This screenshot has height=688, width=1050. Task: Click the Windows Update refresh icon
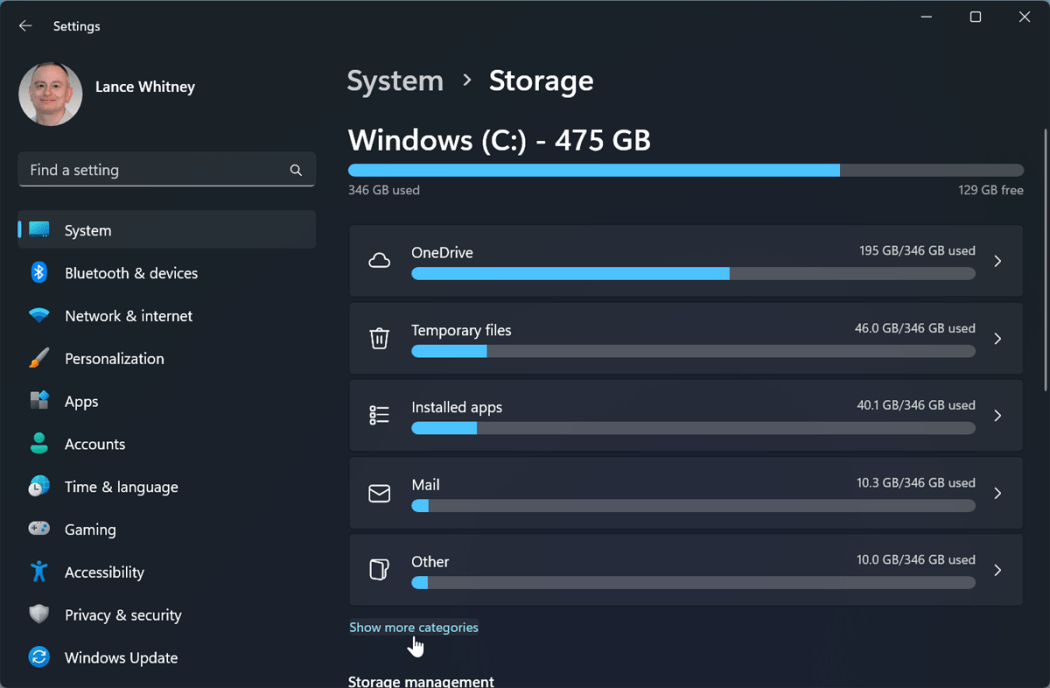[x=39, y=657]
